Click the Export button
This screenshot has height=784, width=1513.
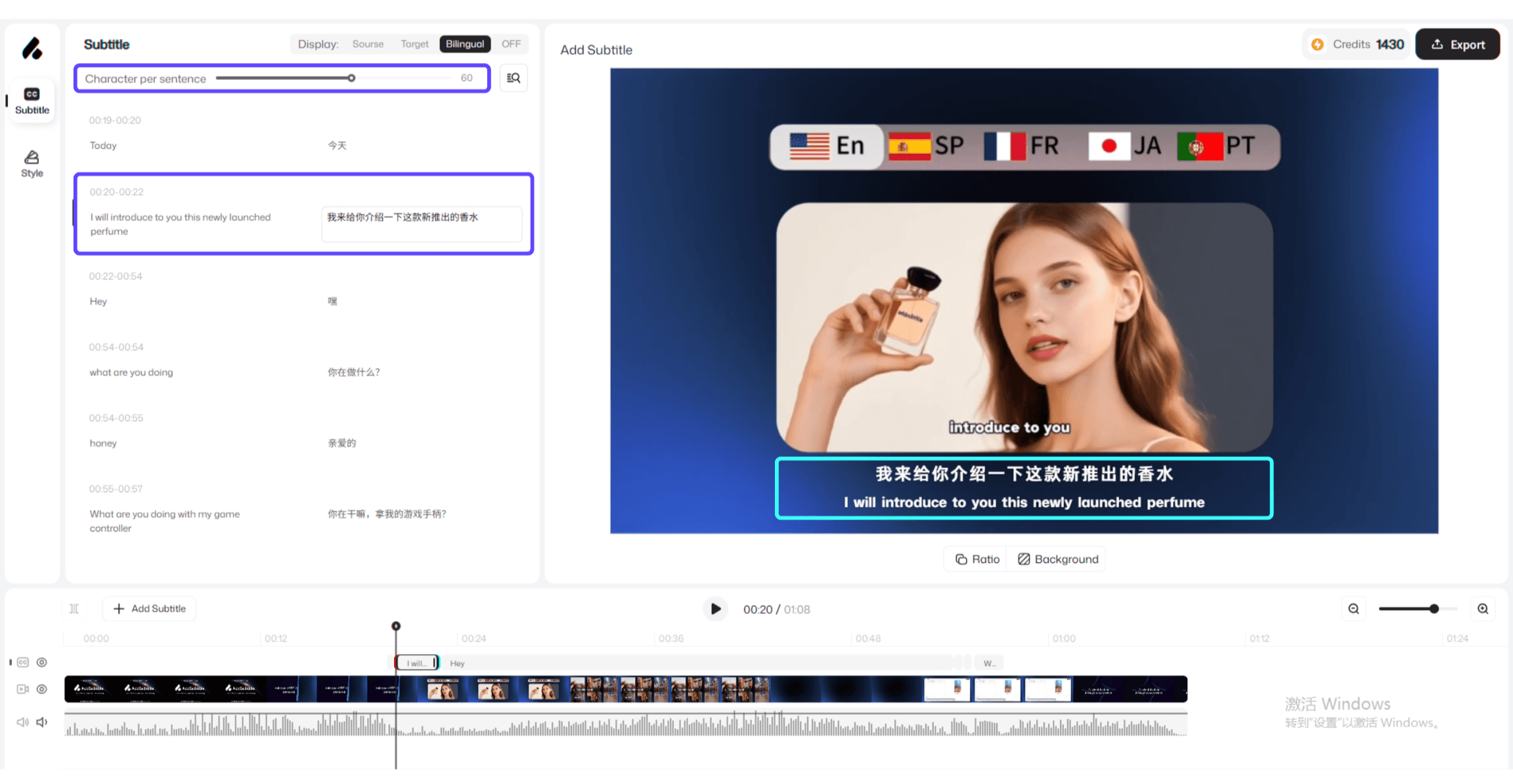[x=1457, y=45]
